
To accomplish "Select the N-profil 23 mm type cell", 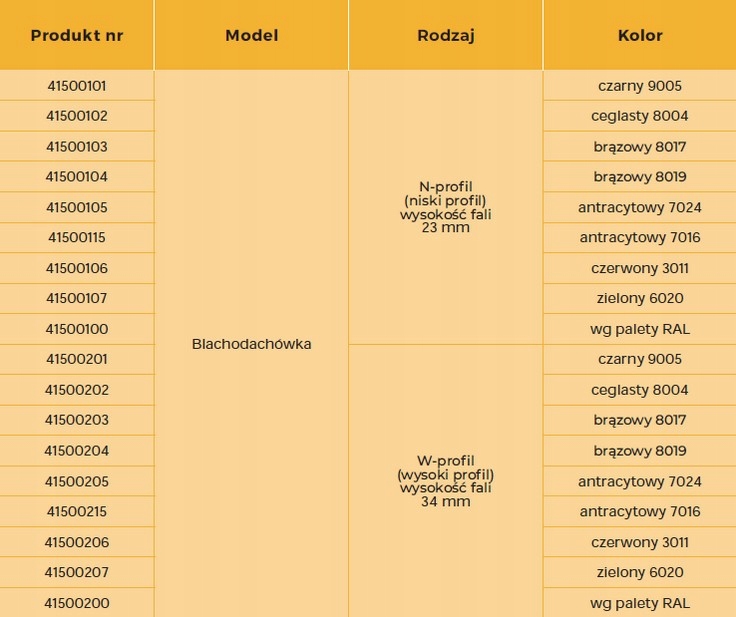I will pyautogui.click(x=445, y=207).
